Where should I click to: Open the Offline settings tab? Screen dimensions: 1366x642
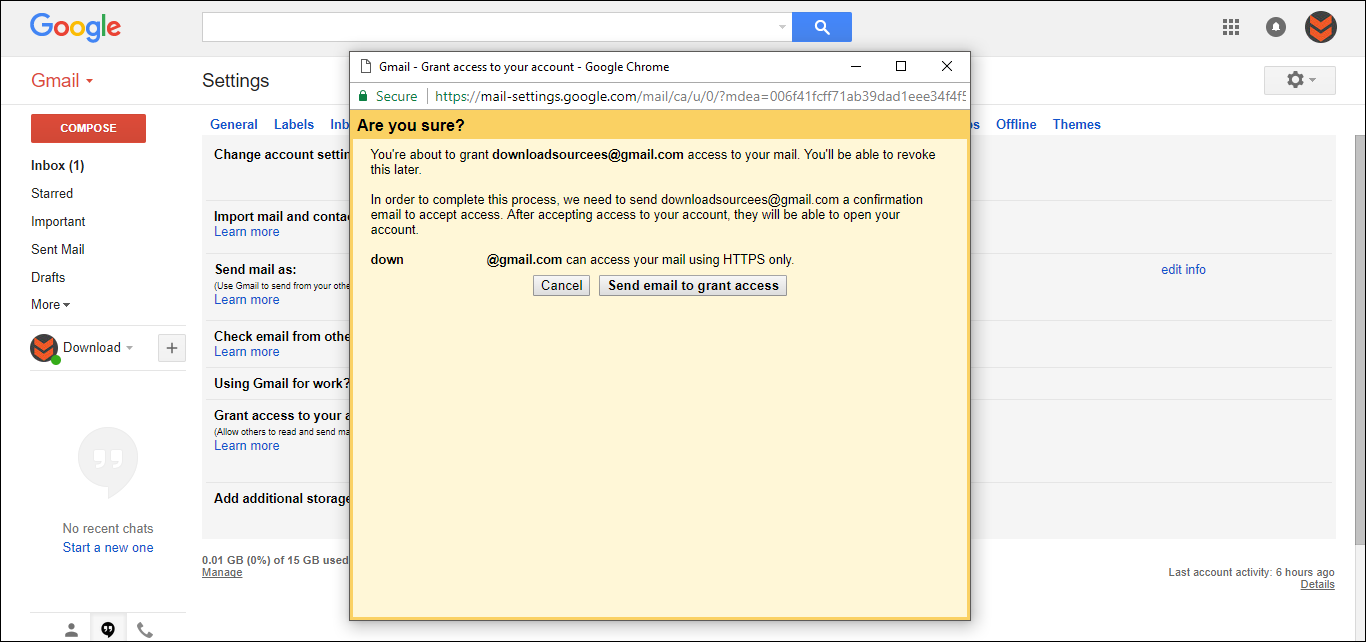click(1016, 124)
